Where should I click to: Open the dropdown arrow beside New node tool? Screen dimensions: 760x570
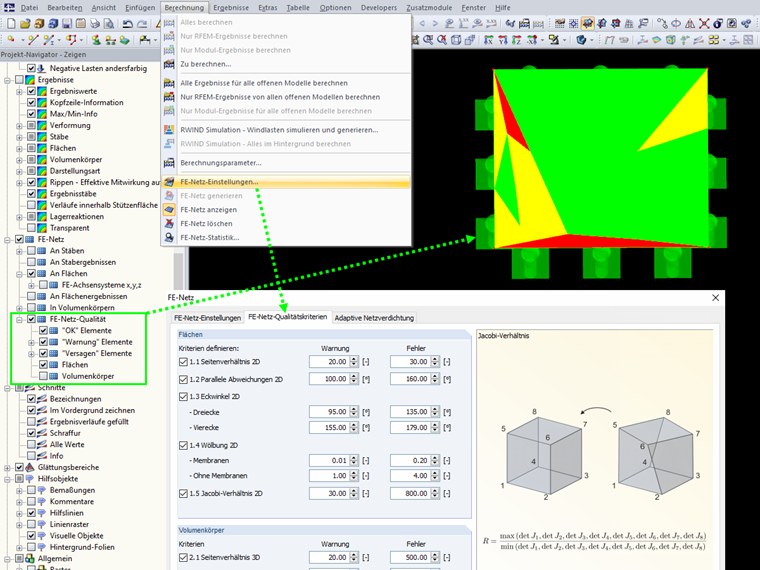pyautogui.click(x=23, y=40)
